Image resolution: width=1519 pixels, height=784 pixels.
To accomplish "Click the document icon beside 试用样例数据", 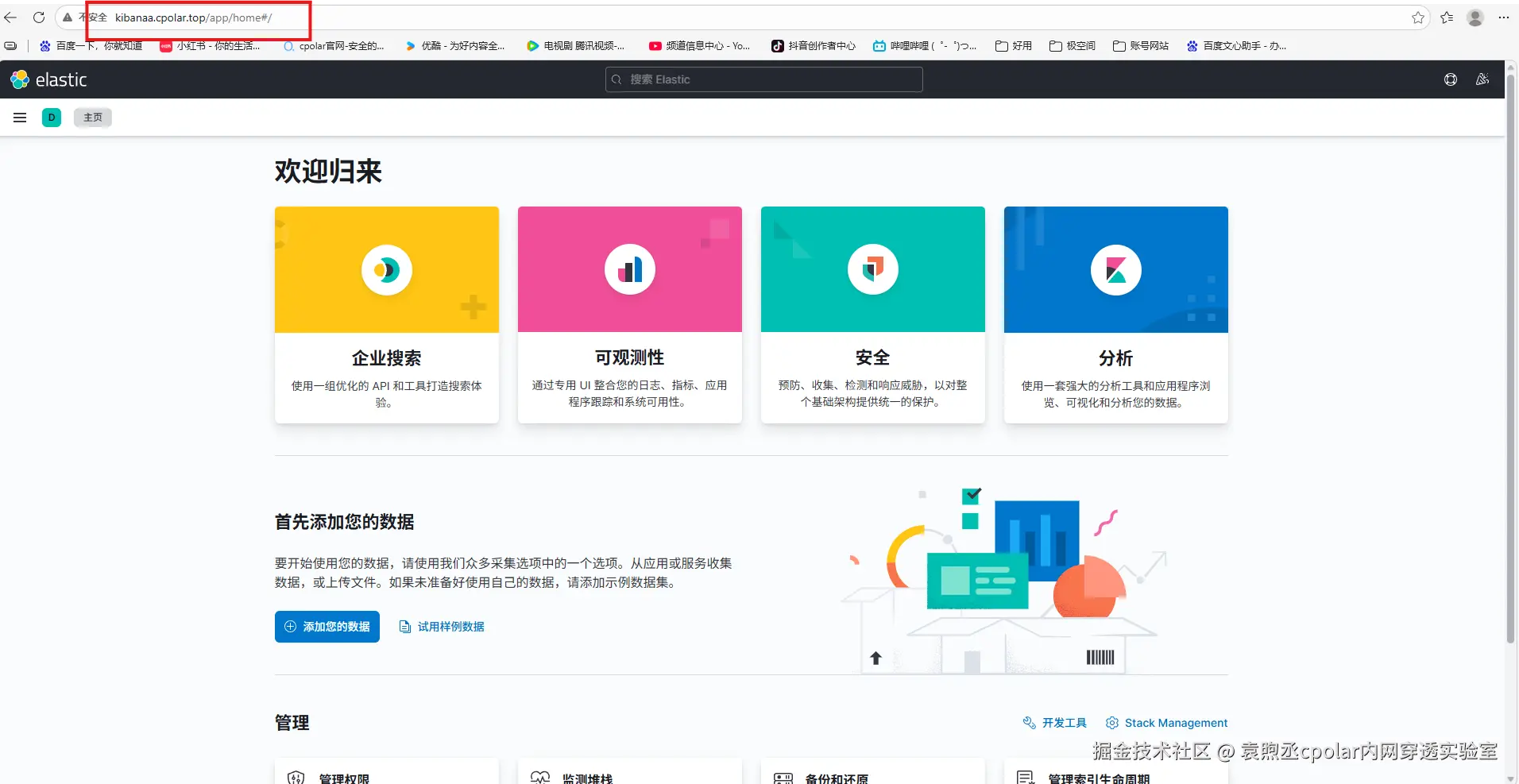I will [404, 627].
